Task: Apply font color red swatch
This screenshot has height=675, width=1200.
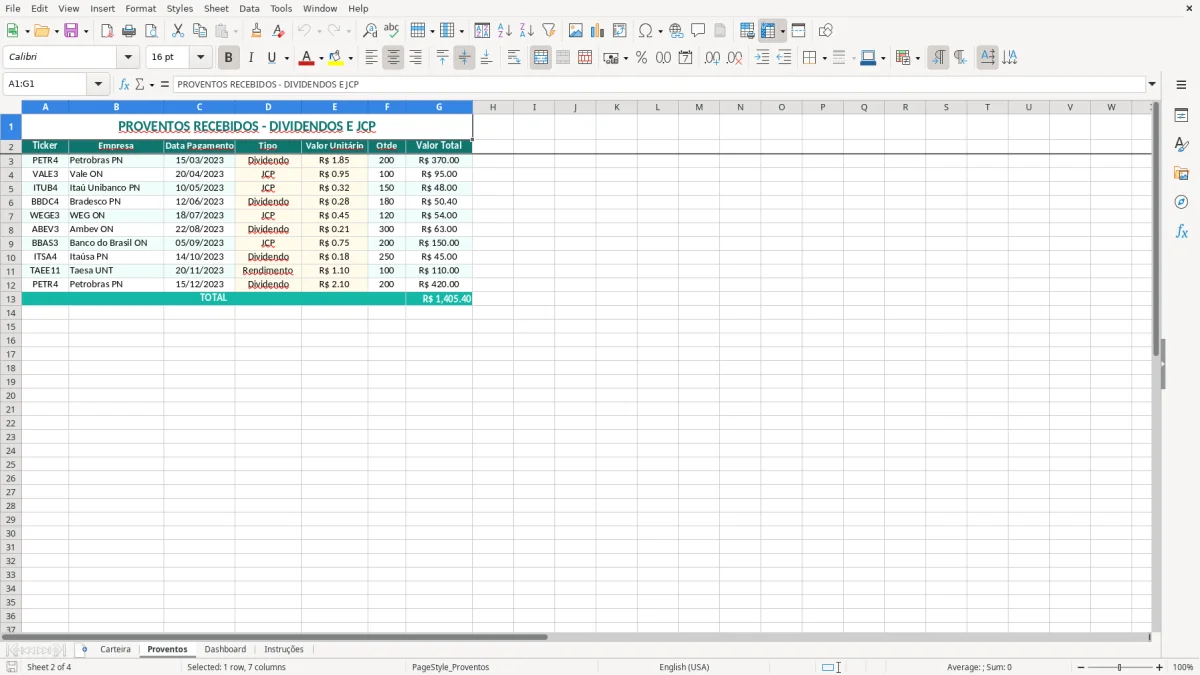Action: [x=307, y=58]
